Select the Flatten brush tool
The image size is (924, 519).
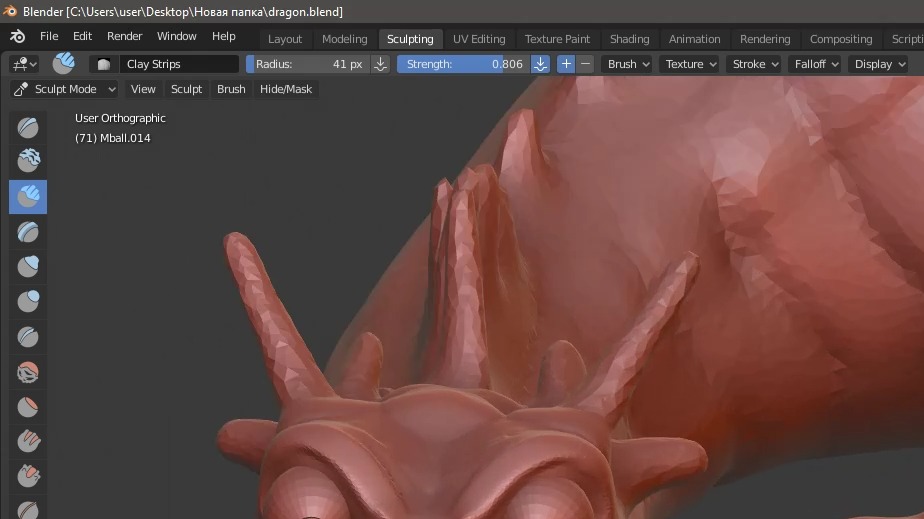click(28, 407)
